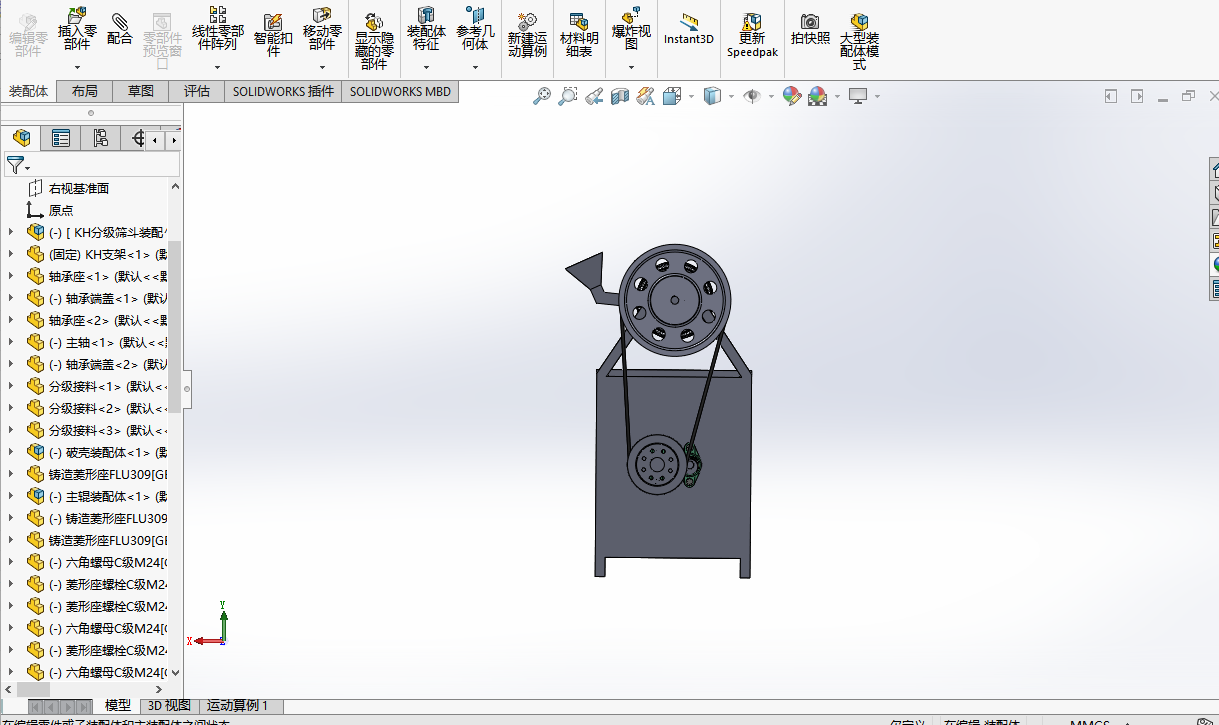Expand the 主轴<1> tree node
The height and width of the screenshot is (725, 1219).
coord(11,342)
